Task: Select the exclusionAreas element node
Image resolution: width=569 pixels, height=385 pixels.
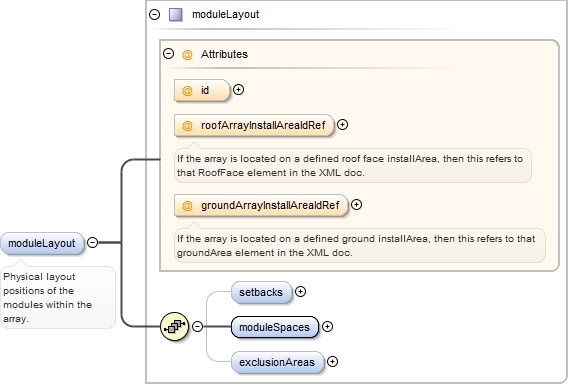Action: pyautogui.click(x=277, y=362)
